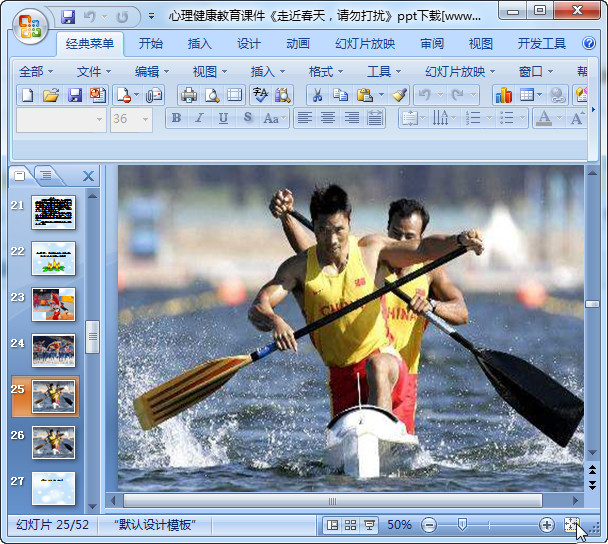
Task: Click the publish to PDF icon
Action: coord(98,95)
